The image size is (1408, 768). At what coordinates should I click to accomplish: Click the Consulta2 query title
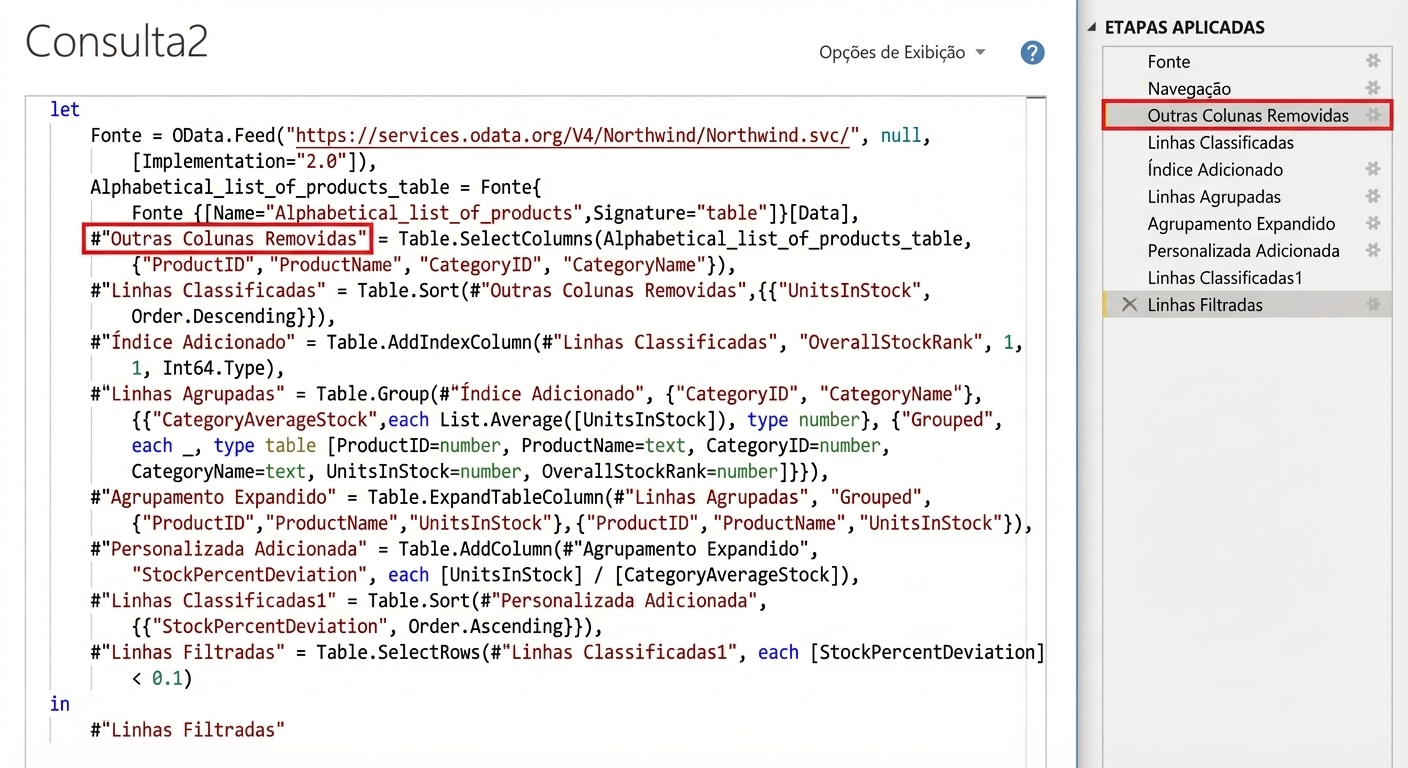(116, 42)
